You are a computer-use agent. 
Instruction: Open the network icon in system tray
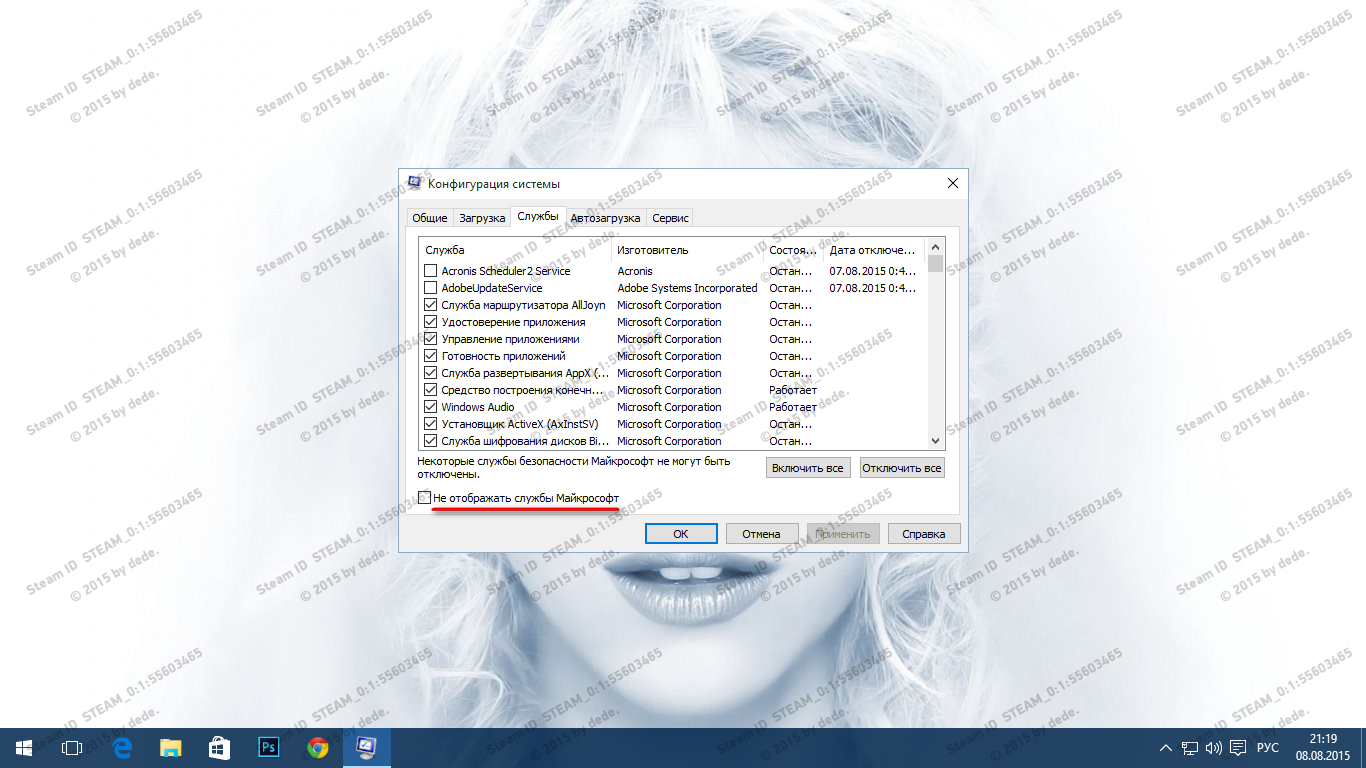click(1190, 748)
